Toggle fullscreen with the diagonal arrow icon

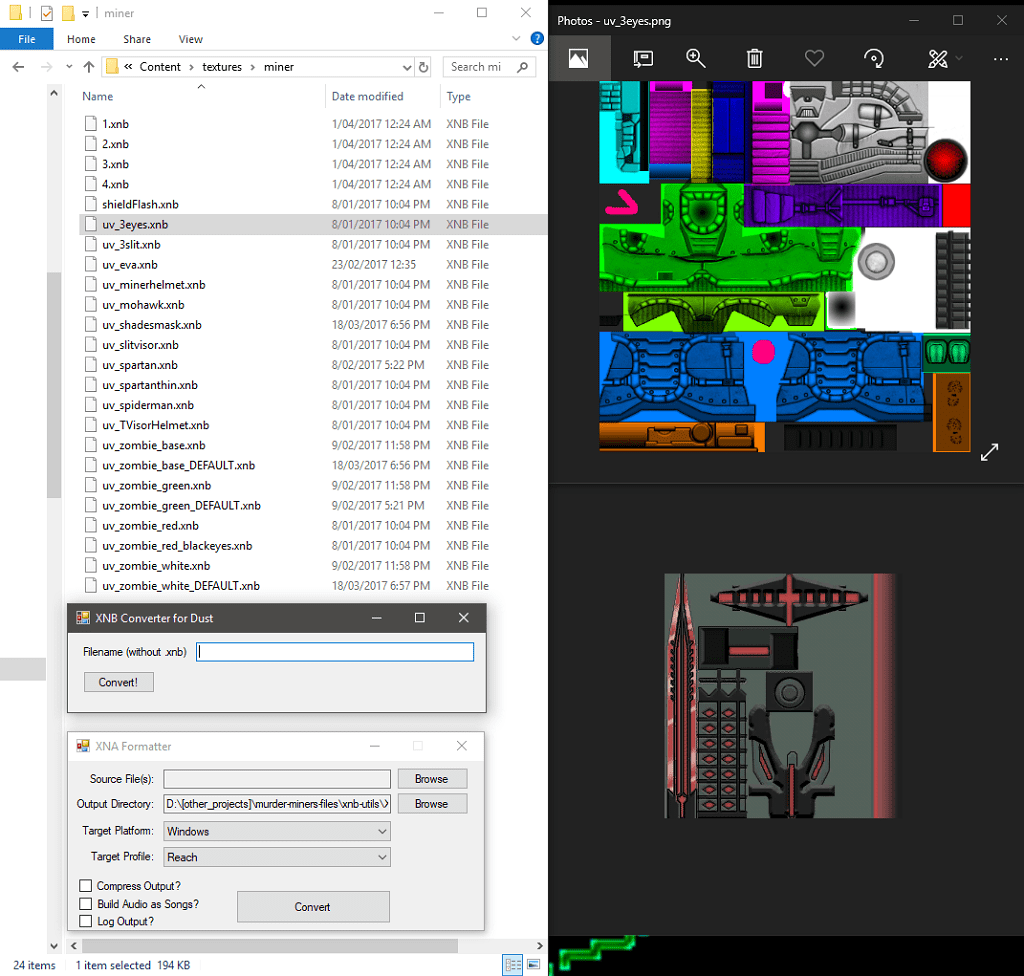click(989, 452)
